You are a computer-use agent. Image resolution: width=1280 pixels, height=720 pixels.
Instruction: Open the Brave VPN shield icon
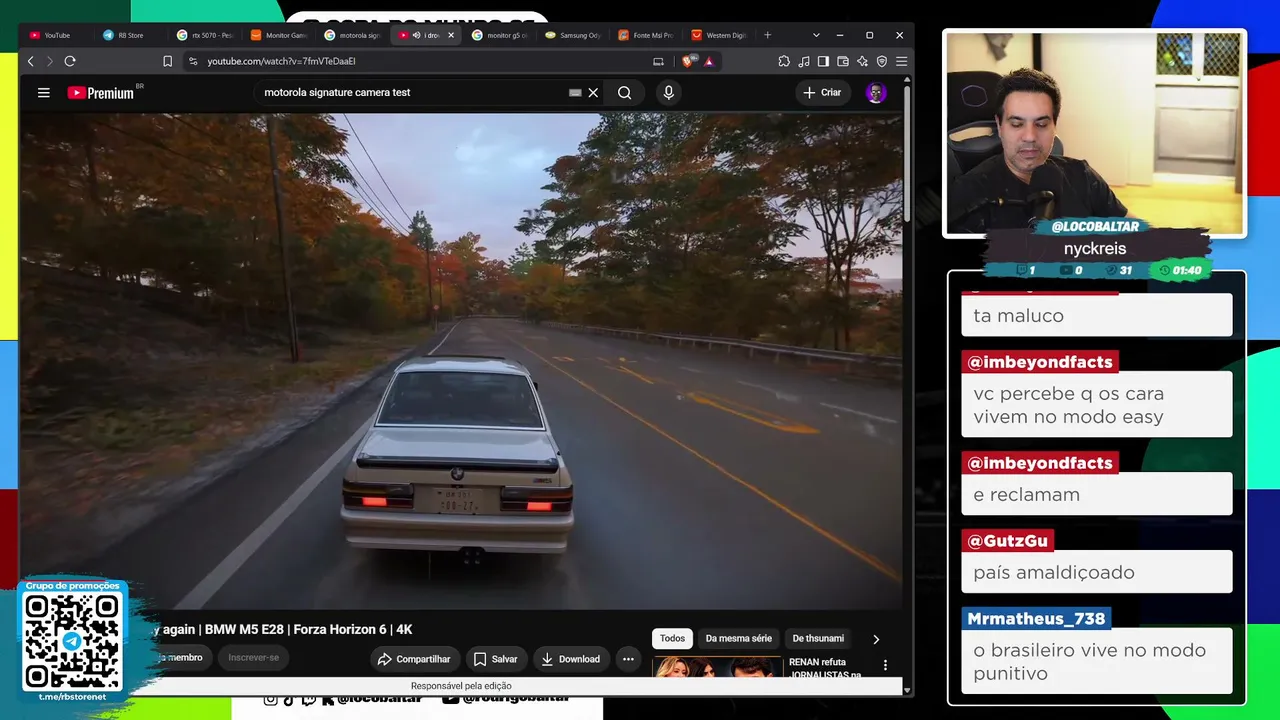coord(882,61)
